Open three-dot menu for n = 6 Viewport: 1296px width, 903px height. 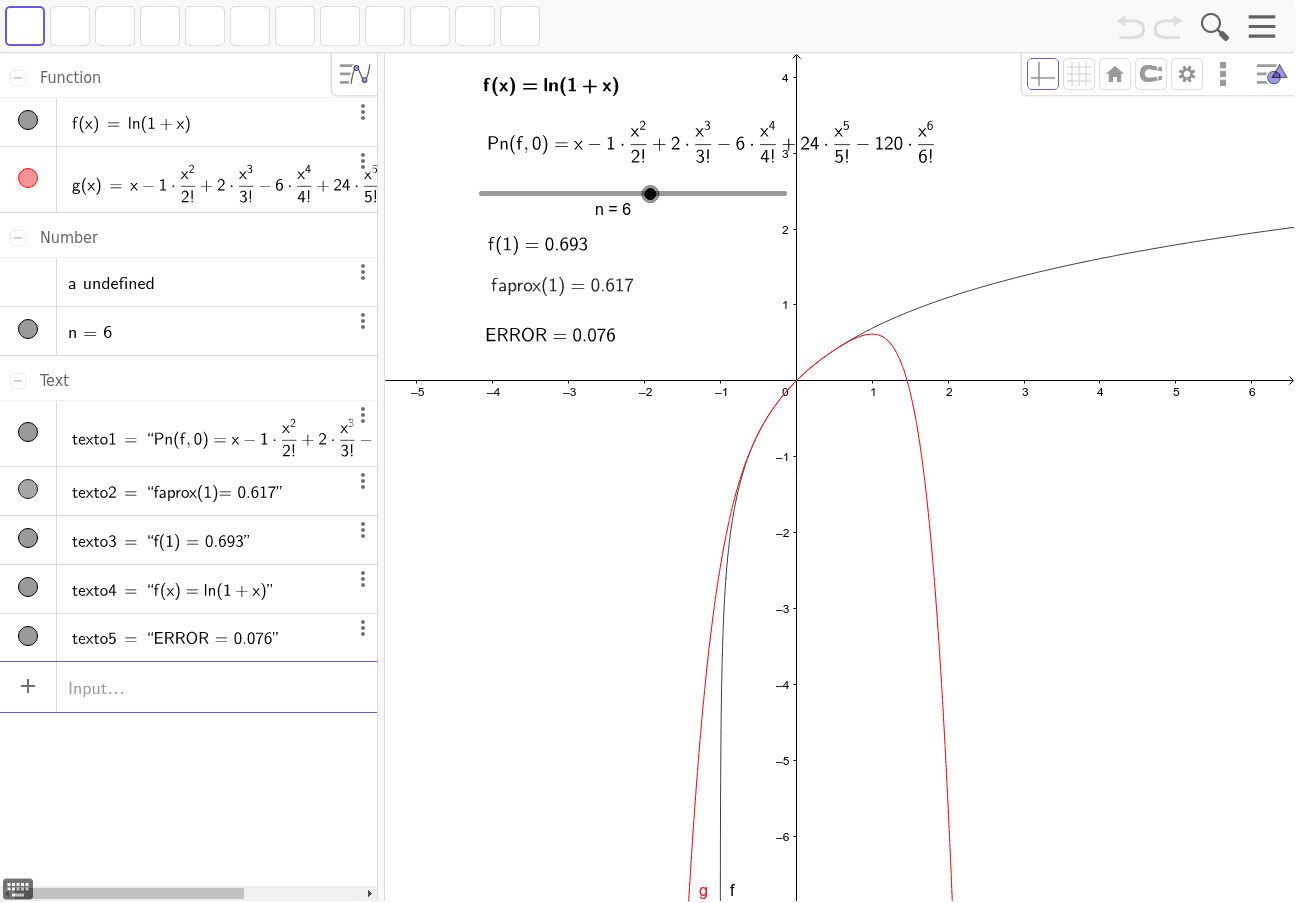[363, 321]
